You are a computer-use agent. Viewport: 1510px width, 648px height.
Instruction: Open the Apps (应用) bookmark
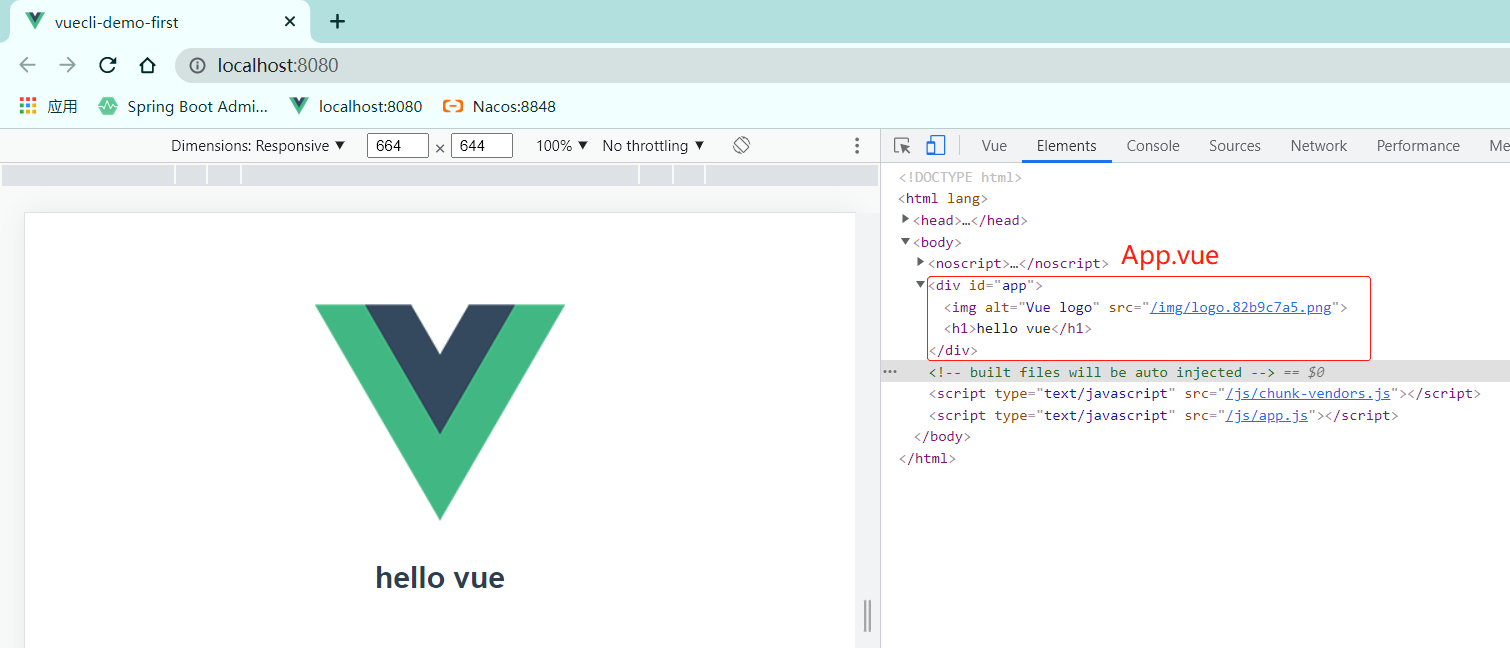tap(48, 106)
